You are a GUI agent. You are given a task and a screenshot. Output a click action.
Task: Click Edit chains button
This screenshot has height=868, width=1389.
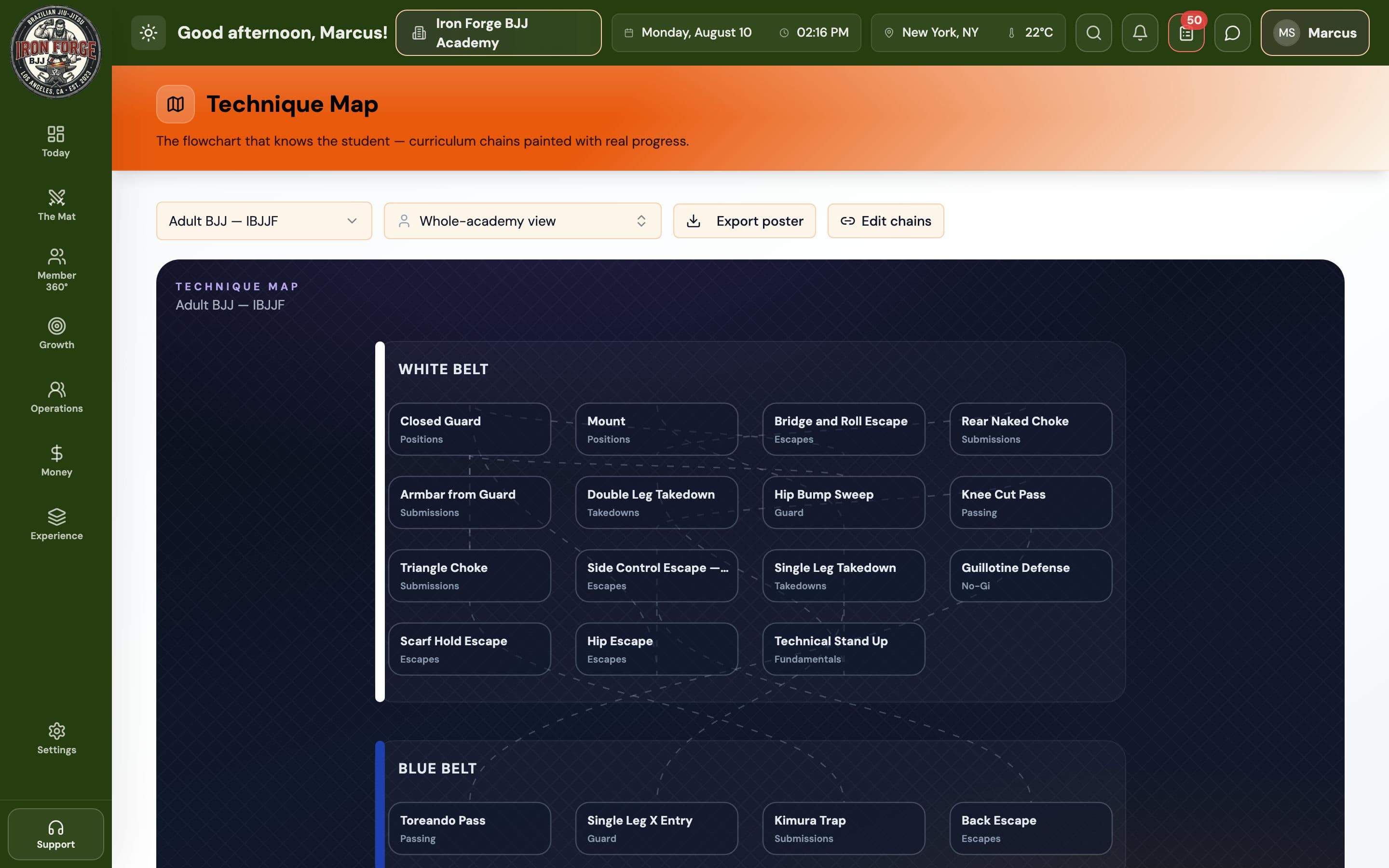pos(885,220)
